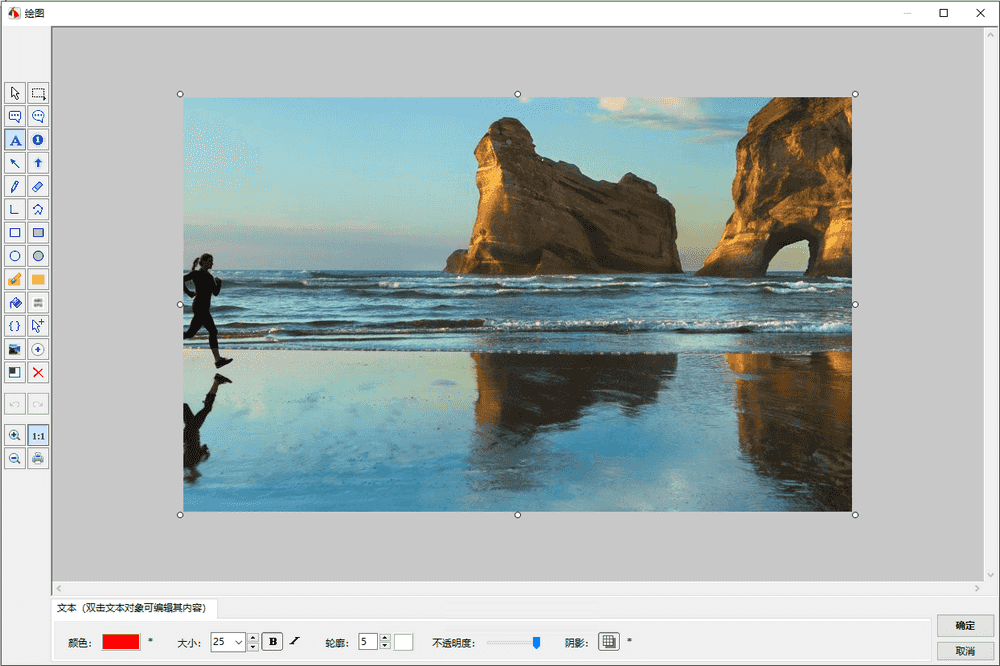Pick the rectangular speech callout tool
Viewport: 1000px width, 666px height.
[x=15, y=116]
